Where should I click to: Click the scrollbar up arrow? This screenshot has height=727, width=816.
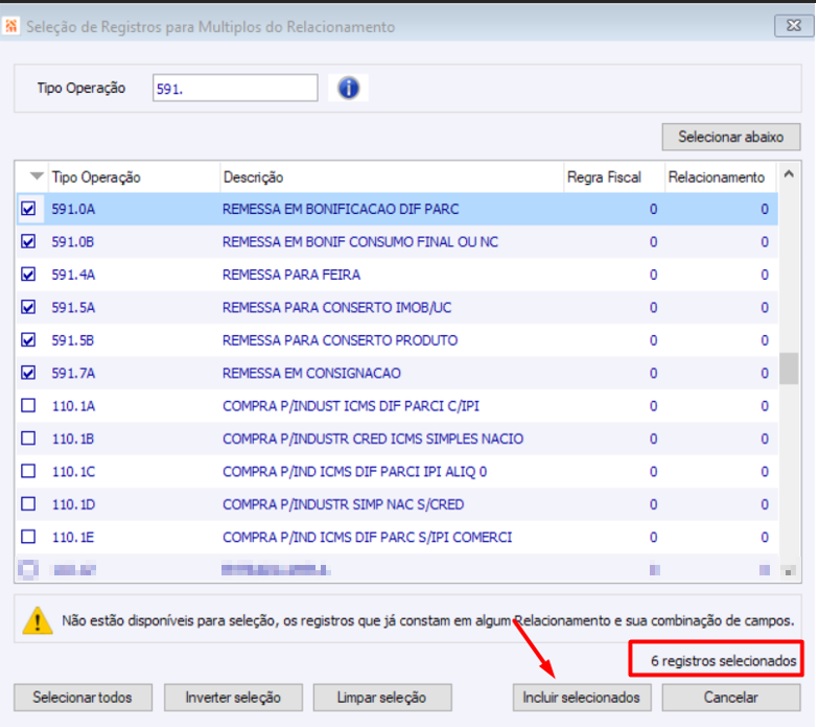[789, 174]
